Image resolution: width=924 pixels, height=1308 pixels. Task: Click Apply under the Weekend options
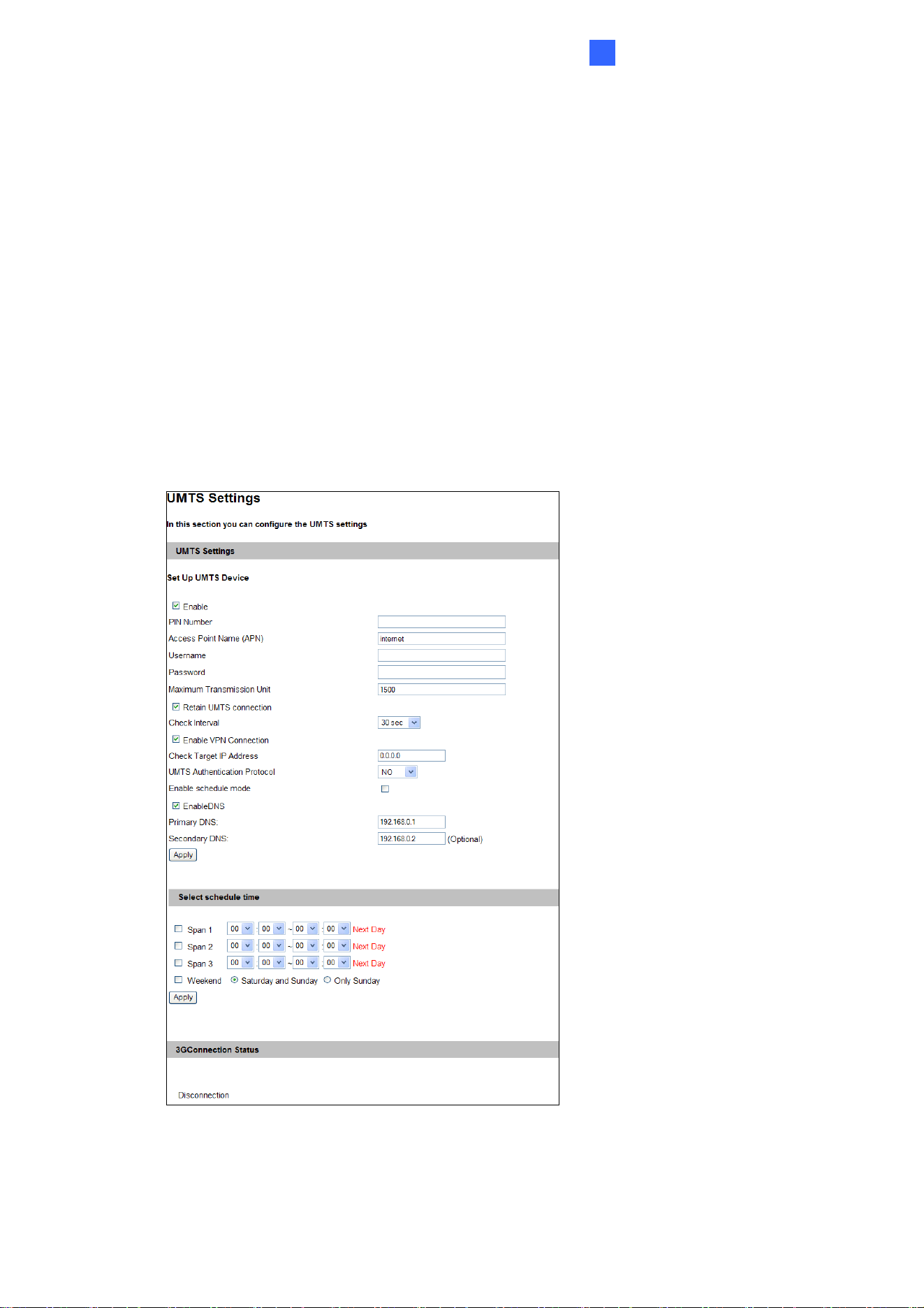coord(183,997)
